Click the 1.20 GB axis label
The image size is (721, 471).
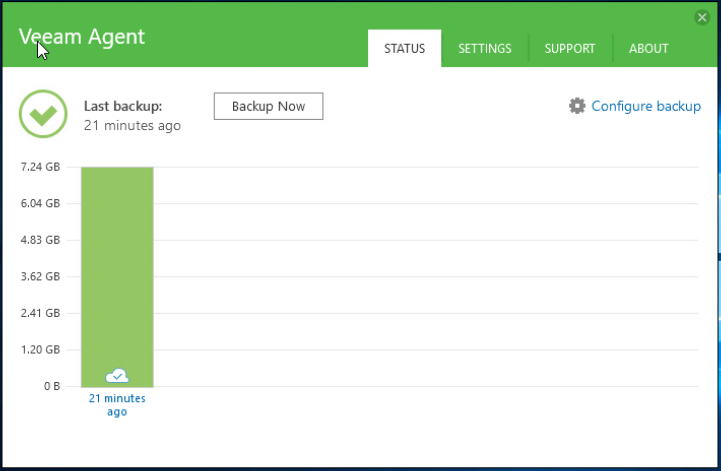40,350
